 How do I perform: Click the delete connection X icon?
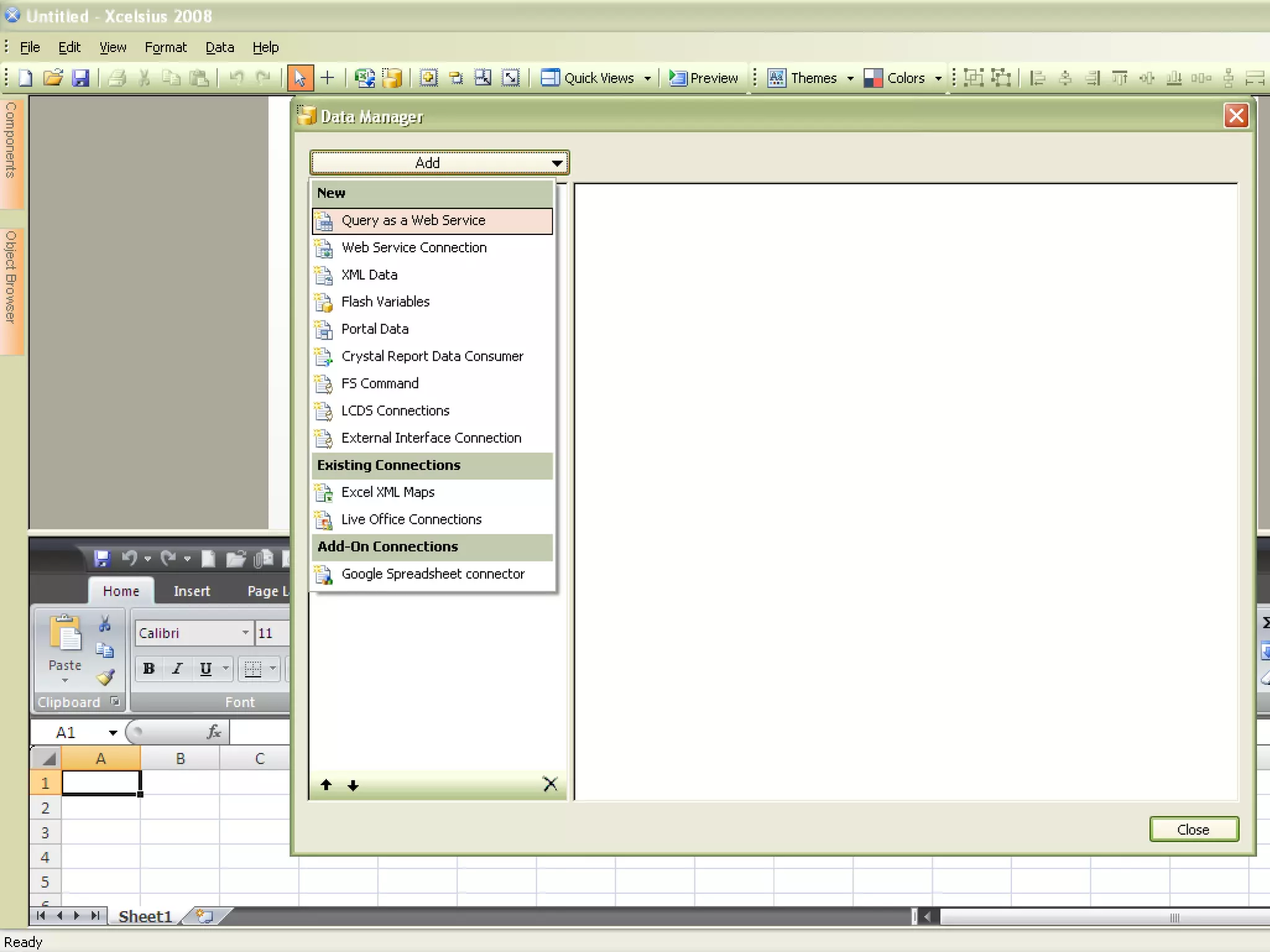coord(550,784)
